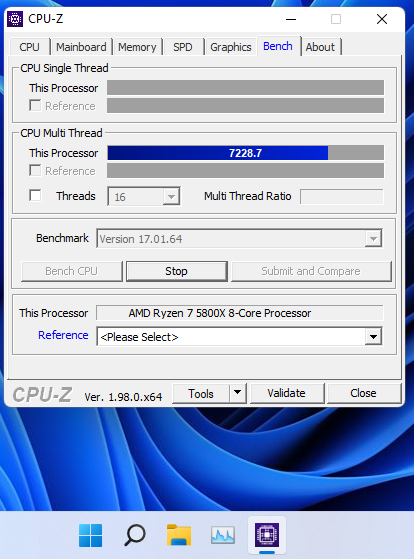Stop the running benchmark
This screenshot has width=414, height=559.
(177, 271)
